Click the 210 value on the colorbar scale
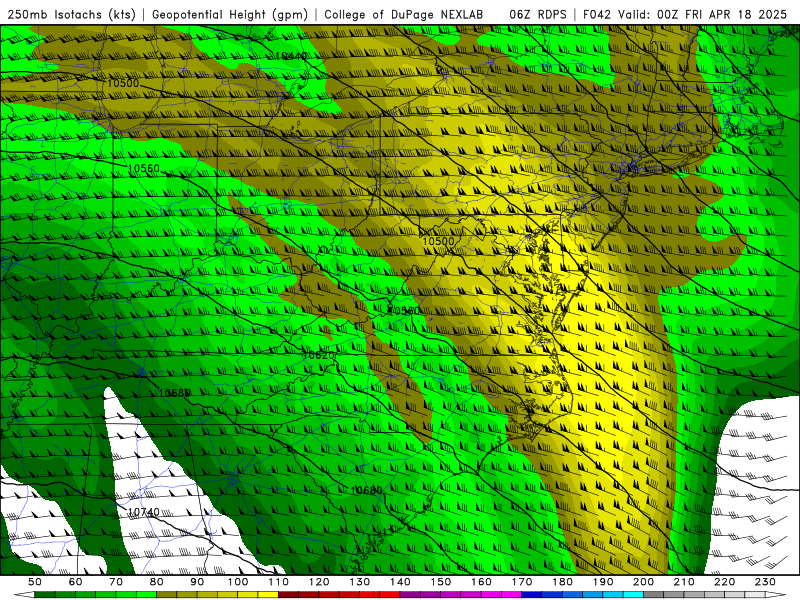The width and height of the screenshot is (800, 600). pyautogui.click(x=684, y=582)
